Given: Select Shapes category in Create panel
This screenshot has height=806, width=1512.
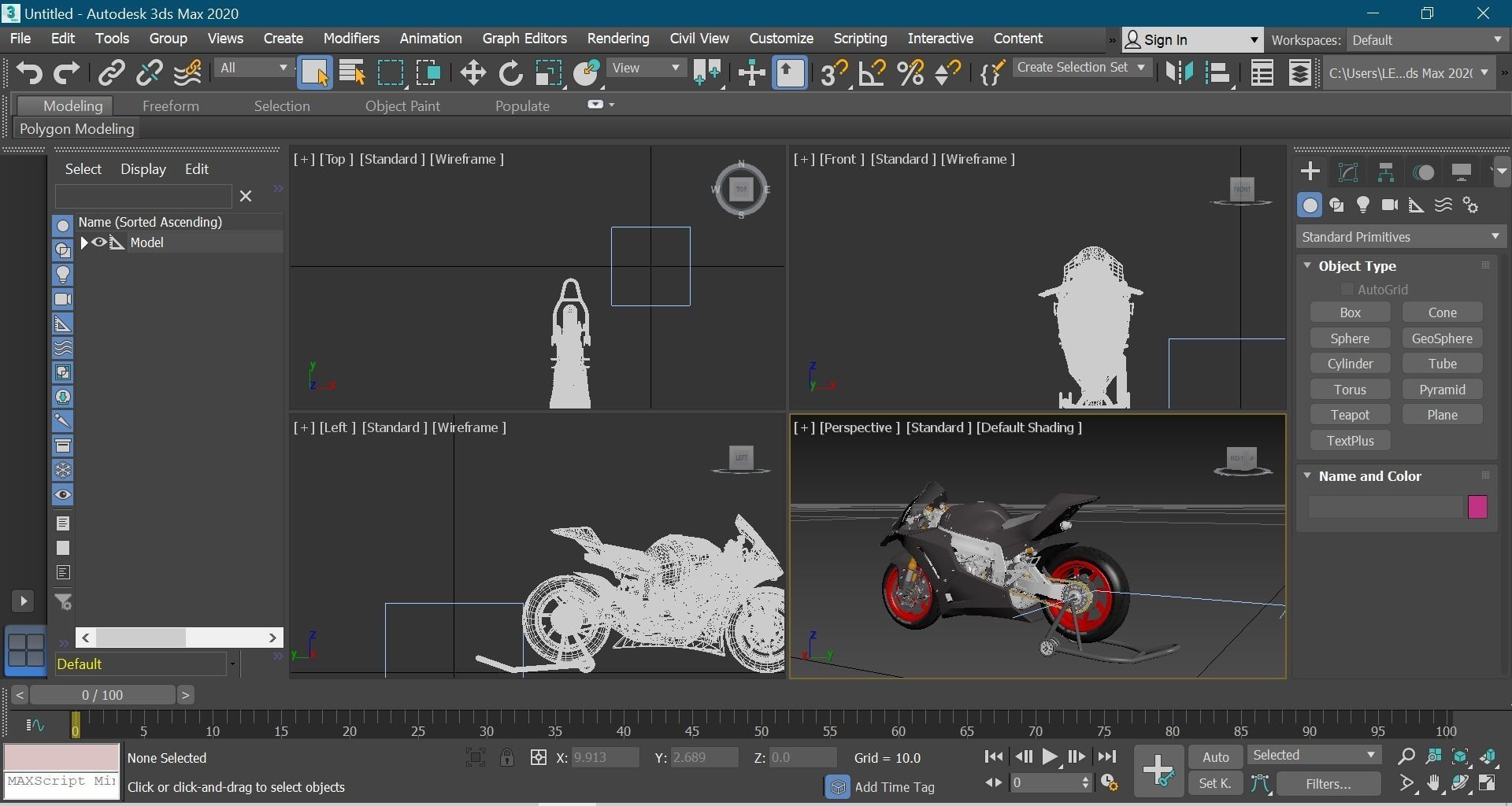Looking at the screenshot, I should click(x=1336, y=205).
